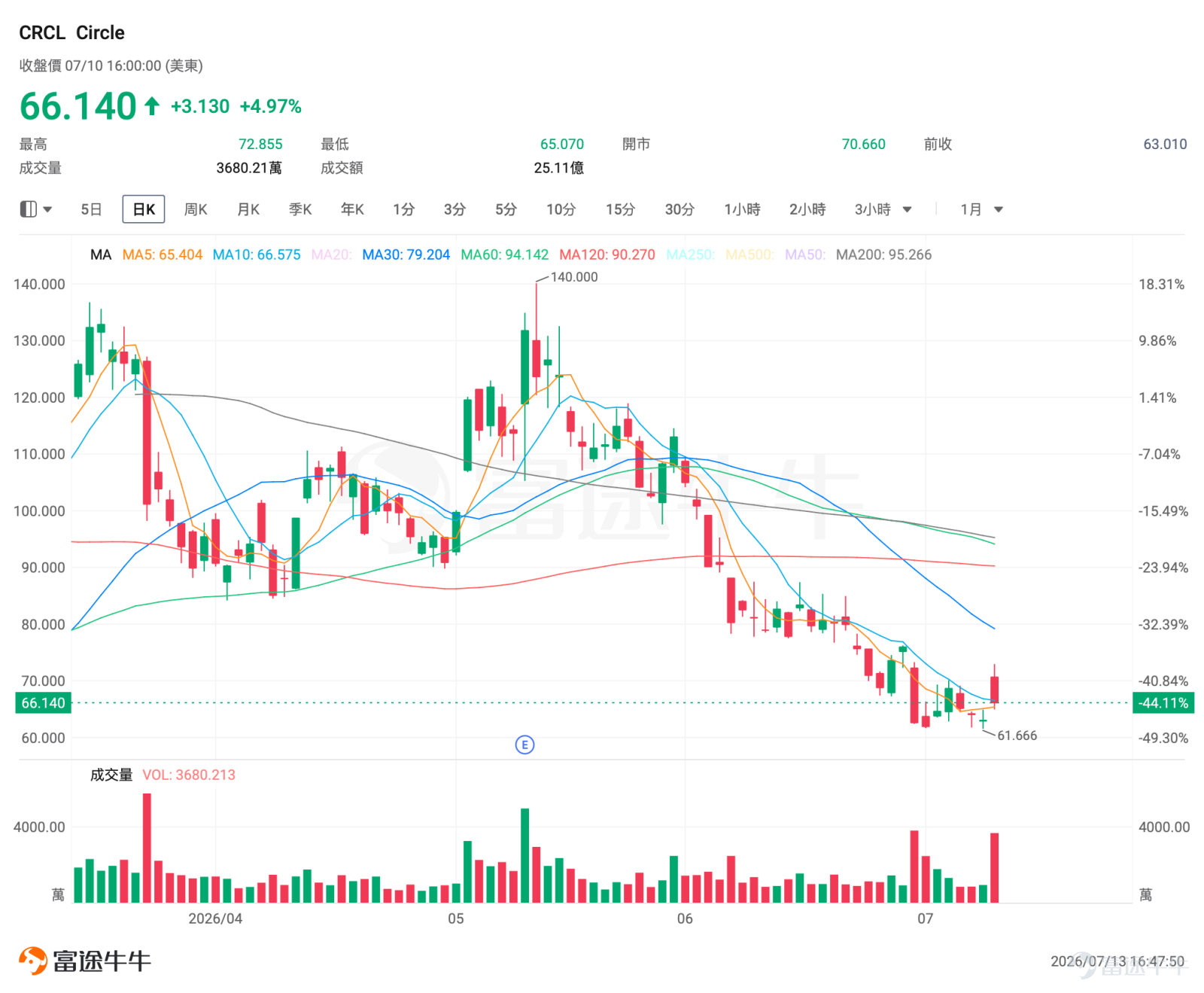
Task: Switch to the 5日 chart view
Action: coord(91,209)
